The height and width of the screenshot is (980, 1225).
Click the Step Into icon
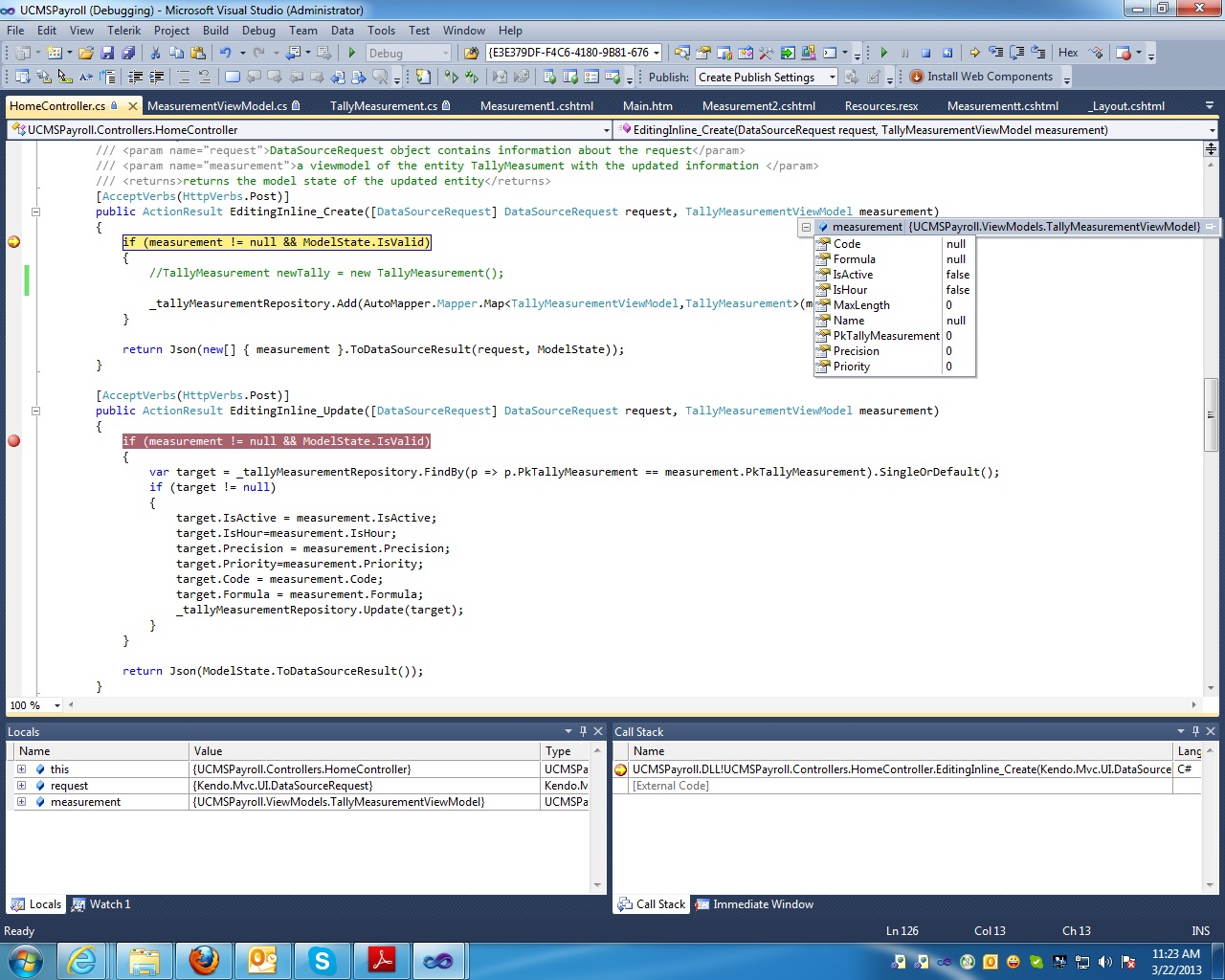996,54
